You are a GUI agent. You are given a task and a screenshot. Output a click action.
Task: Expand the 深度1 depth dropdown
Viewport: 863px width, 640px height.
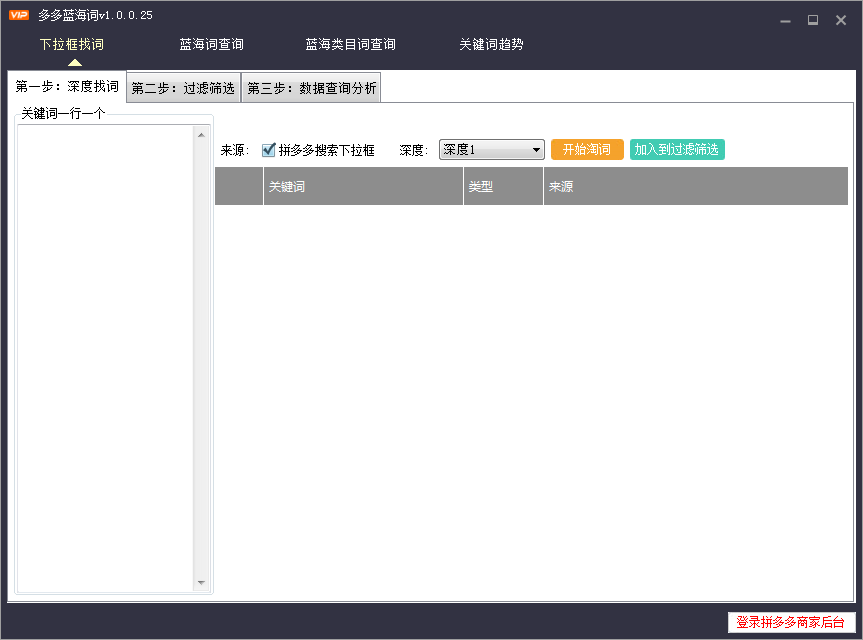(x=491, y=150)
